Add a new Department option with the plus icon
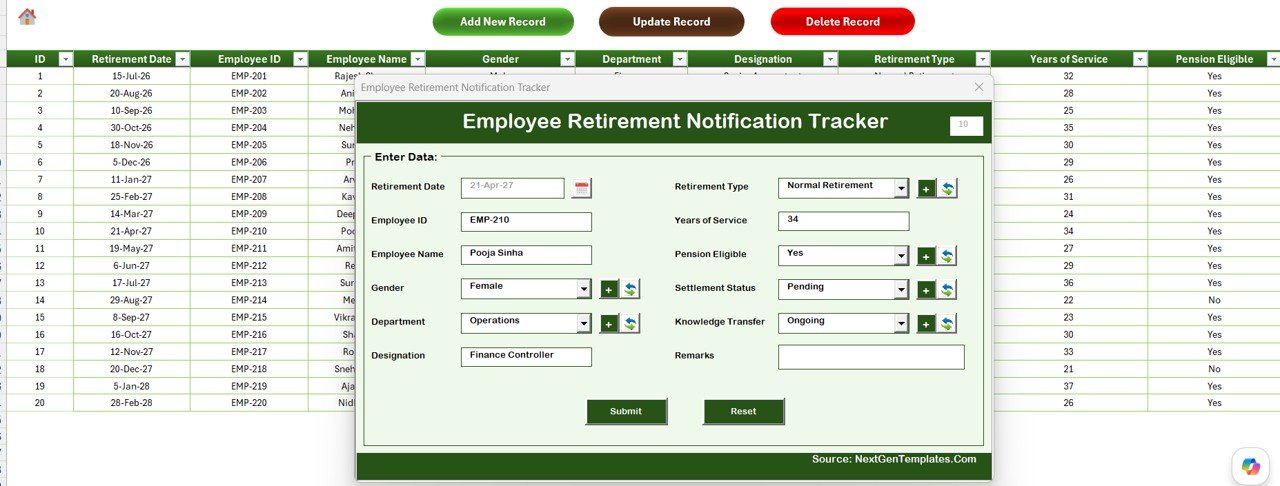The width and height of the screenshot is (1280, 486). pyautogui.click(x=609, y=324)
